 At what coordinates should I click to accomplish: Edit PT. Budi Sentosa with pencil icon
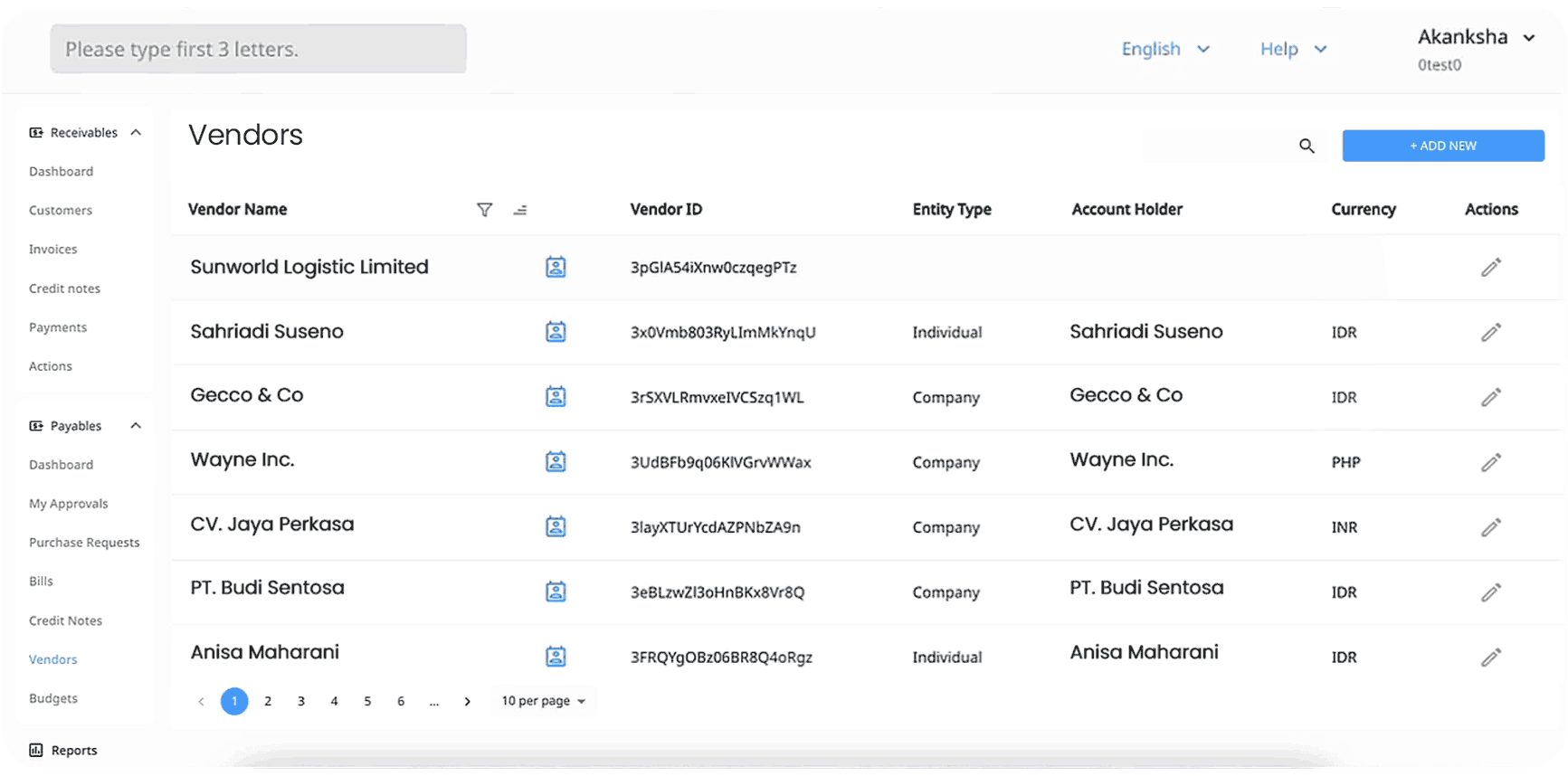pyautogui.click(x=1491, y=592)
